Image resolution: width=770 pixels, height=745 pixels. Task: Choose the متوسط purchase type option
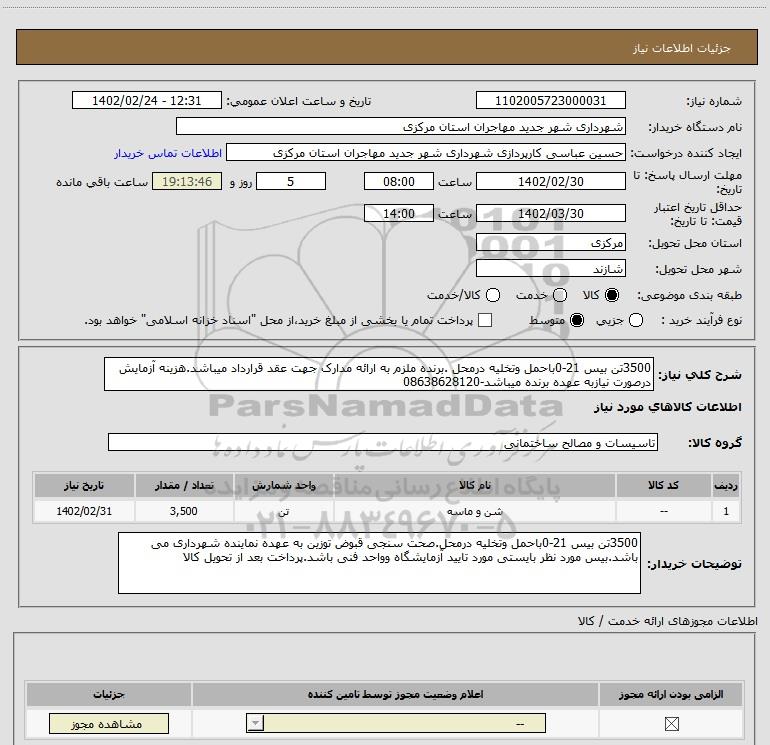click(577, 320)
